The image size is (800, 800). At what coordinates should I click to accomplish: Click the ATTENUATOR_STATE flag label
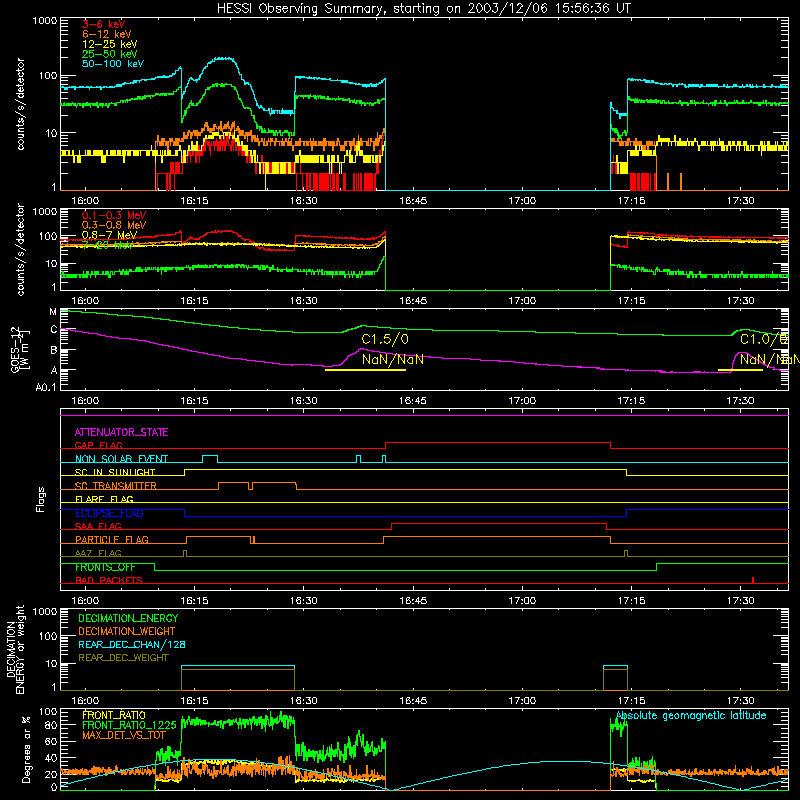click(x=121, y=432)
